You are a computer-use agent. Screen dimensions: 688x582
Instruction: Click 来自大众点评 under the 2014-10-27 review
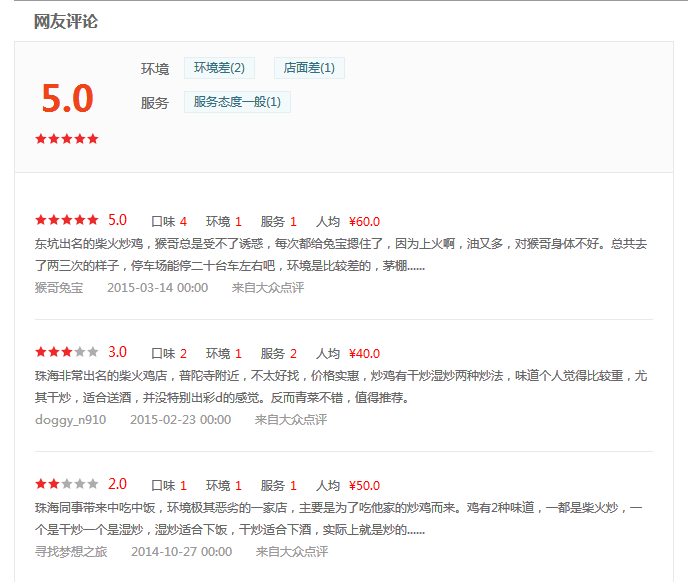[292, 552]
